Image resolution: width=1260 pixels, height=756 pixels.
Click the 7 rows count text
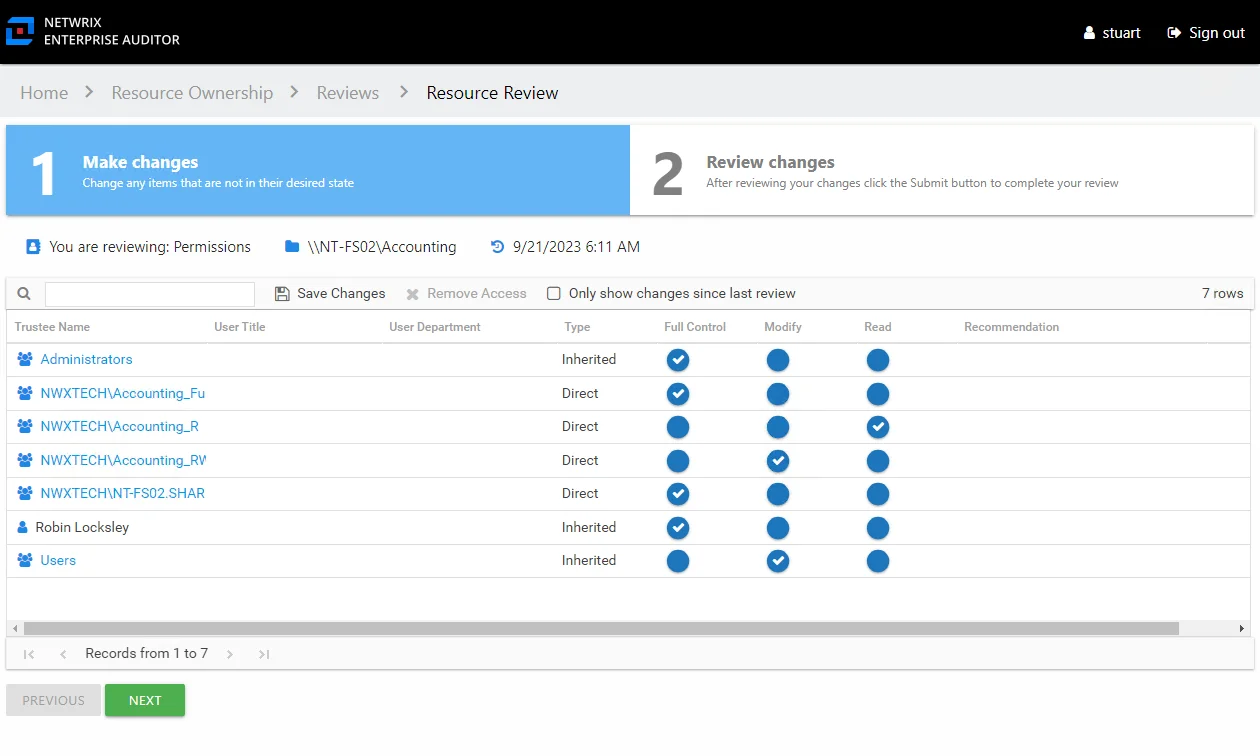click(1223, 294)
